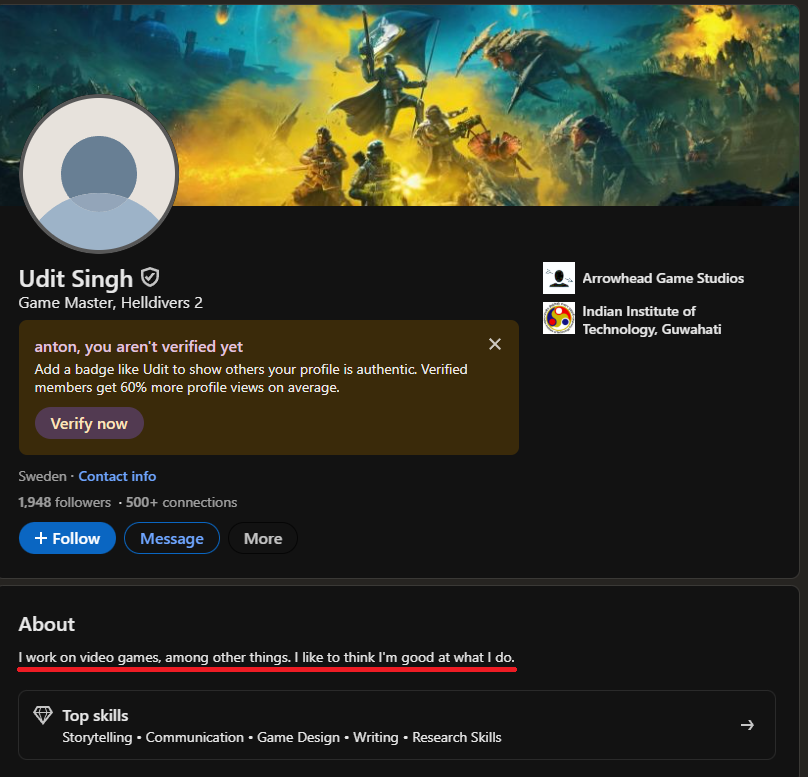Click the Top skills heading
This screenshot has width=809, height=777.
coord(95,715)
